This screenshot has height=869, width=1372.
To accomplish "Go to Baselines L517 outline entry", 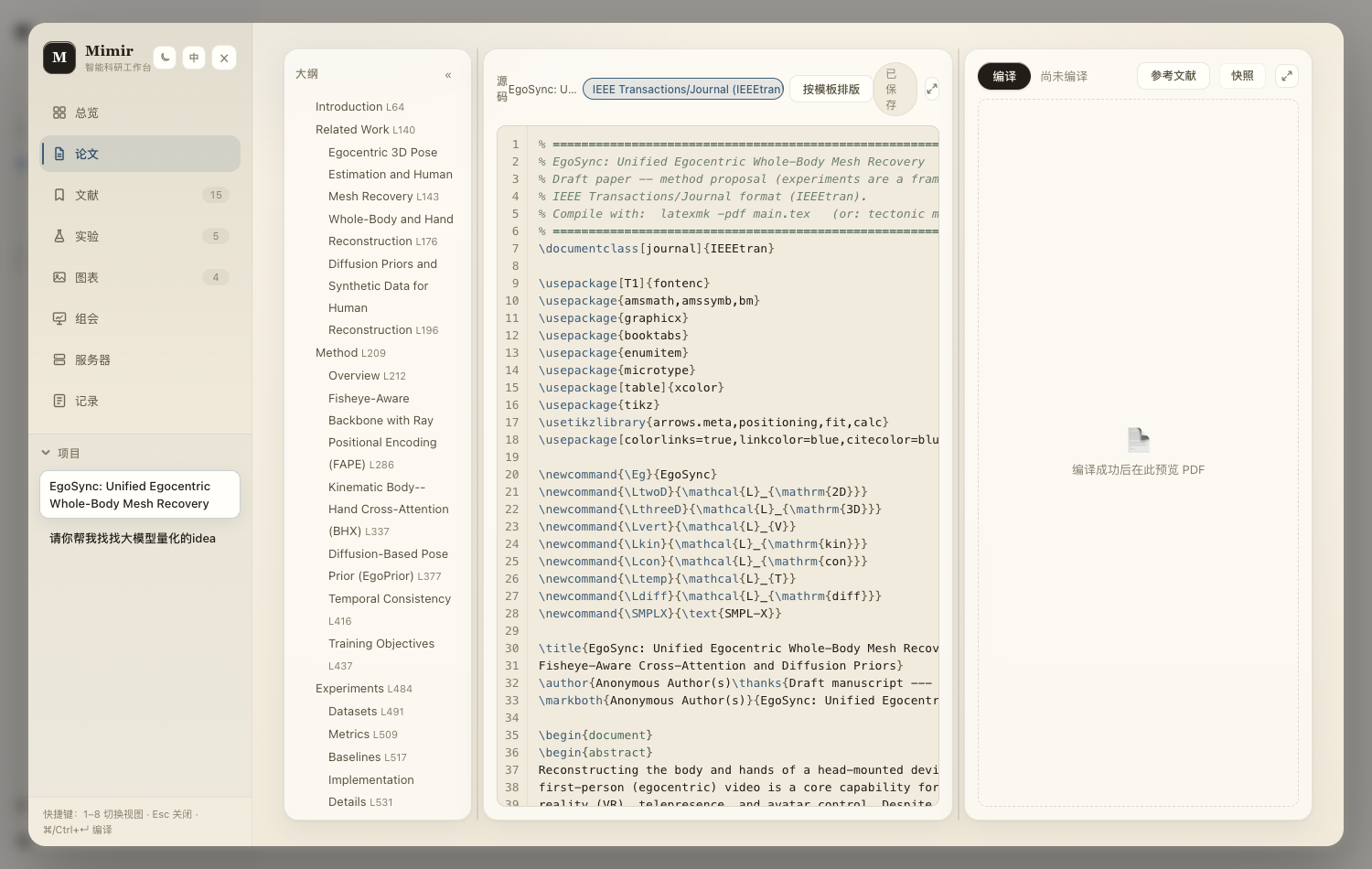I will (368, 757).
